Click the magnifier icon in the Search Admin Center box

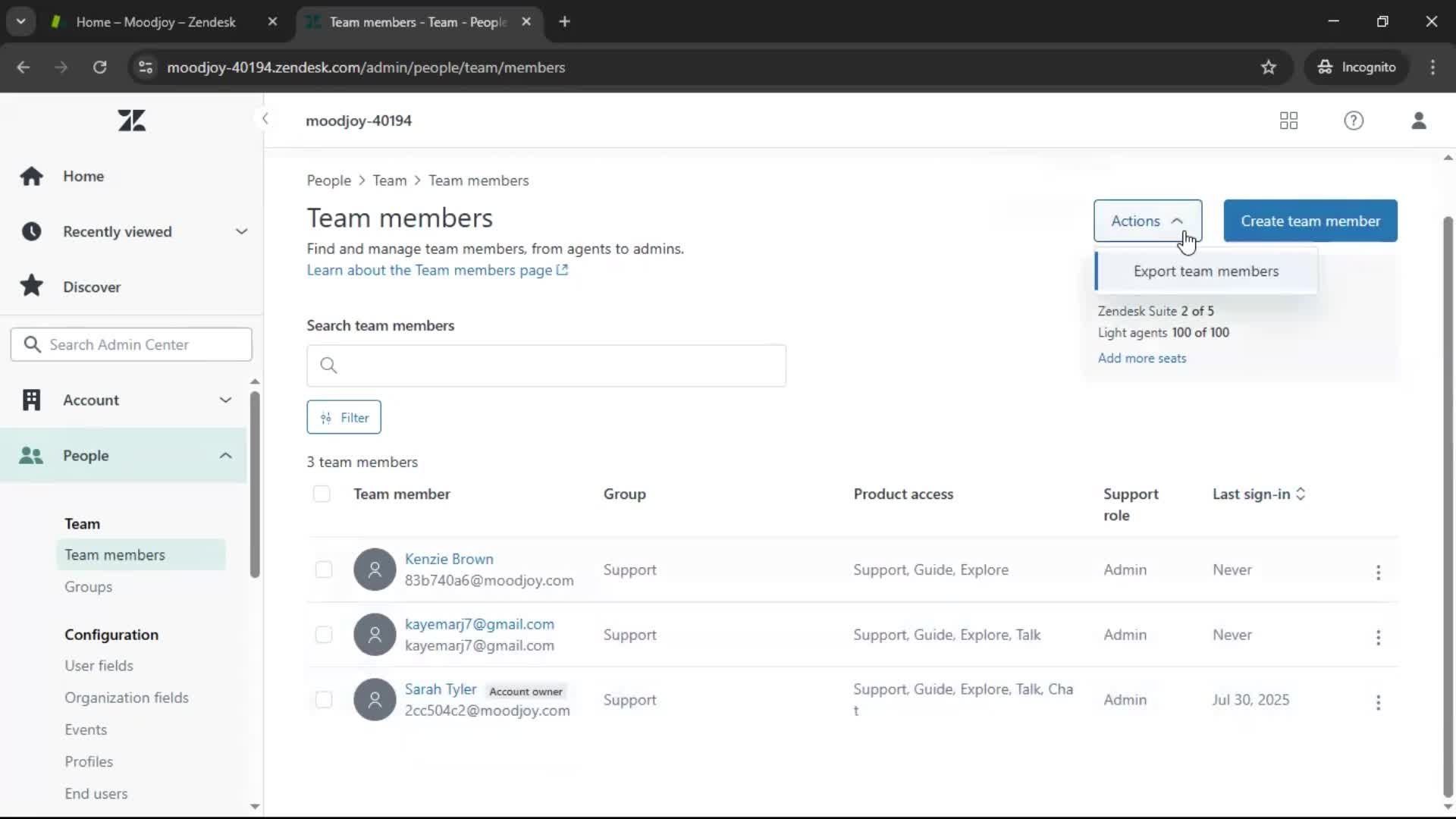pyautogui.click(x=32, y=344)
